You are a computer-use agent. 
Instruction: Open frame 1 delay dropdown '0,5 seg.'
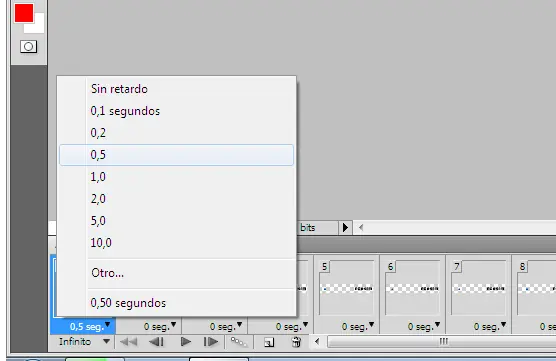(90, 326)
